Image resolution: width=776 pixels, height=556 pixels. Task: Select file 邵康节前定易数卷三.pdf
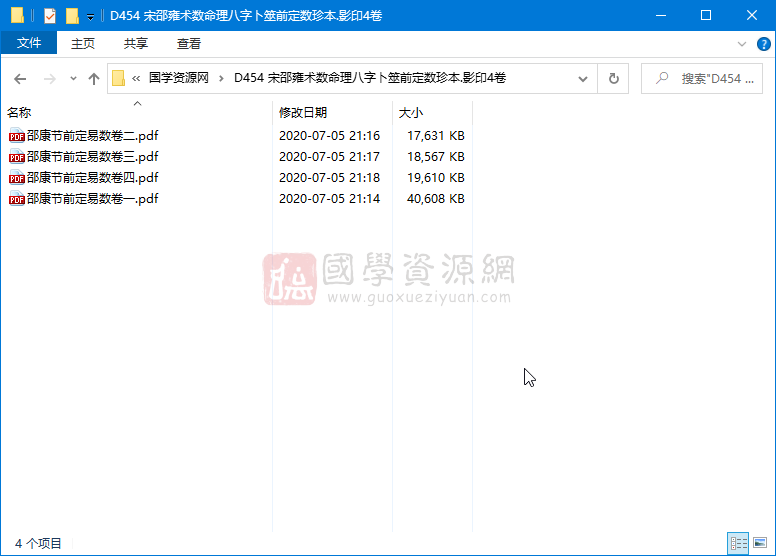(x=93, y=156)
